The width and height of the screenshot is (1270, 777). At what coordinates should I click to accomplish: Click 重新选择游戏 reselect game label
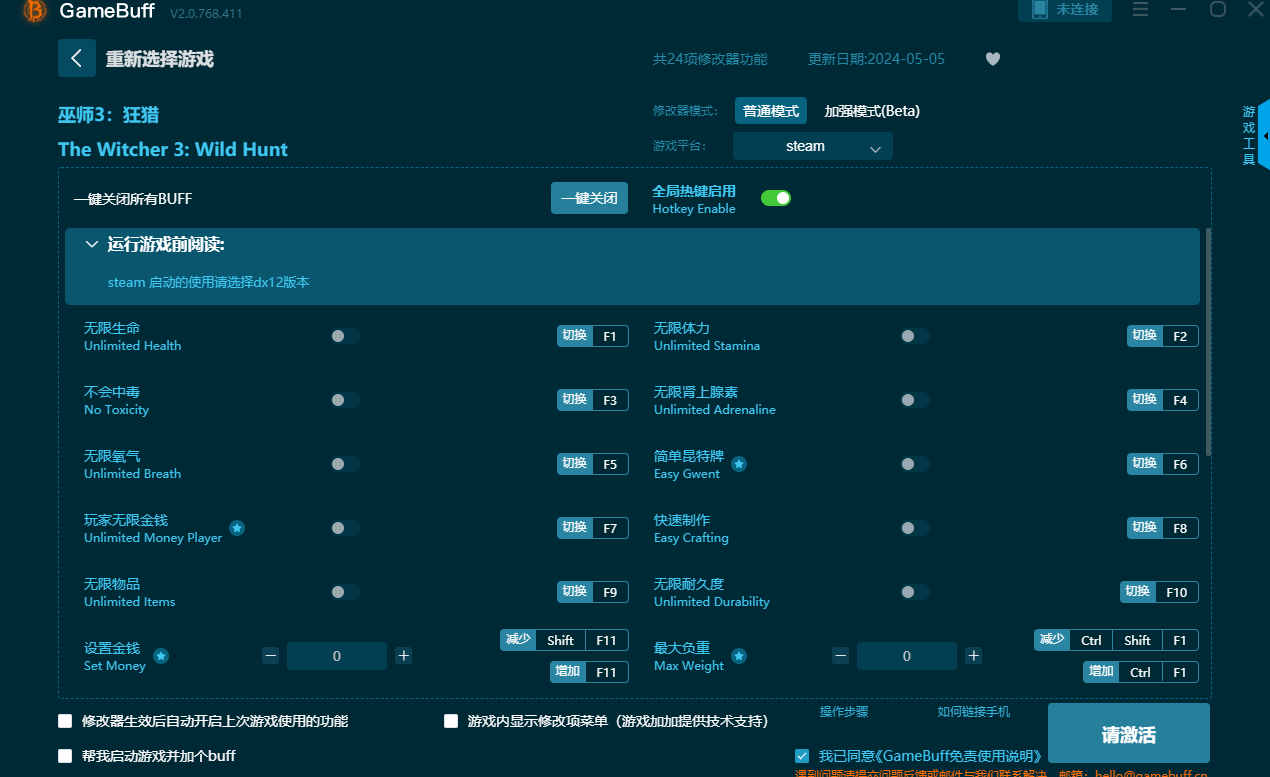point(160,59)
